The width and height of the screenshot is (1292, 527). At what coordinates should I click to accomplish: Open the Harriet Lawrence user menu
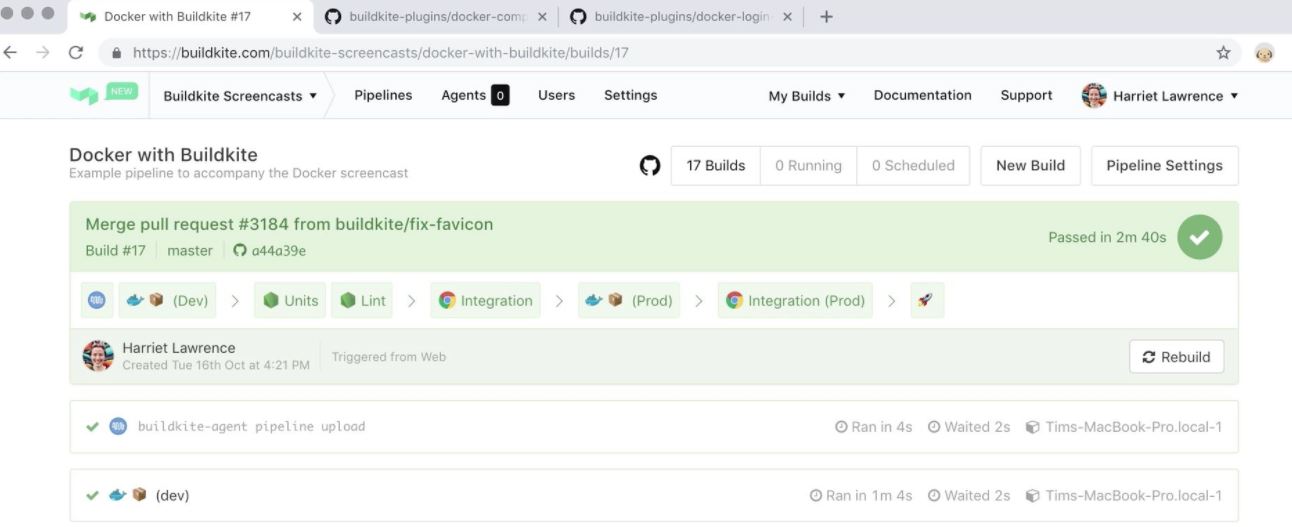coord(1160,96)
